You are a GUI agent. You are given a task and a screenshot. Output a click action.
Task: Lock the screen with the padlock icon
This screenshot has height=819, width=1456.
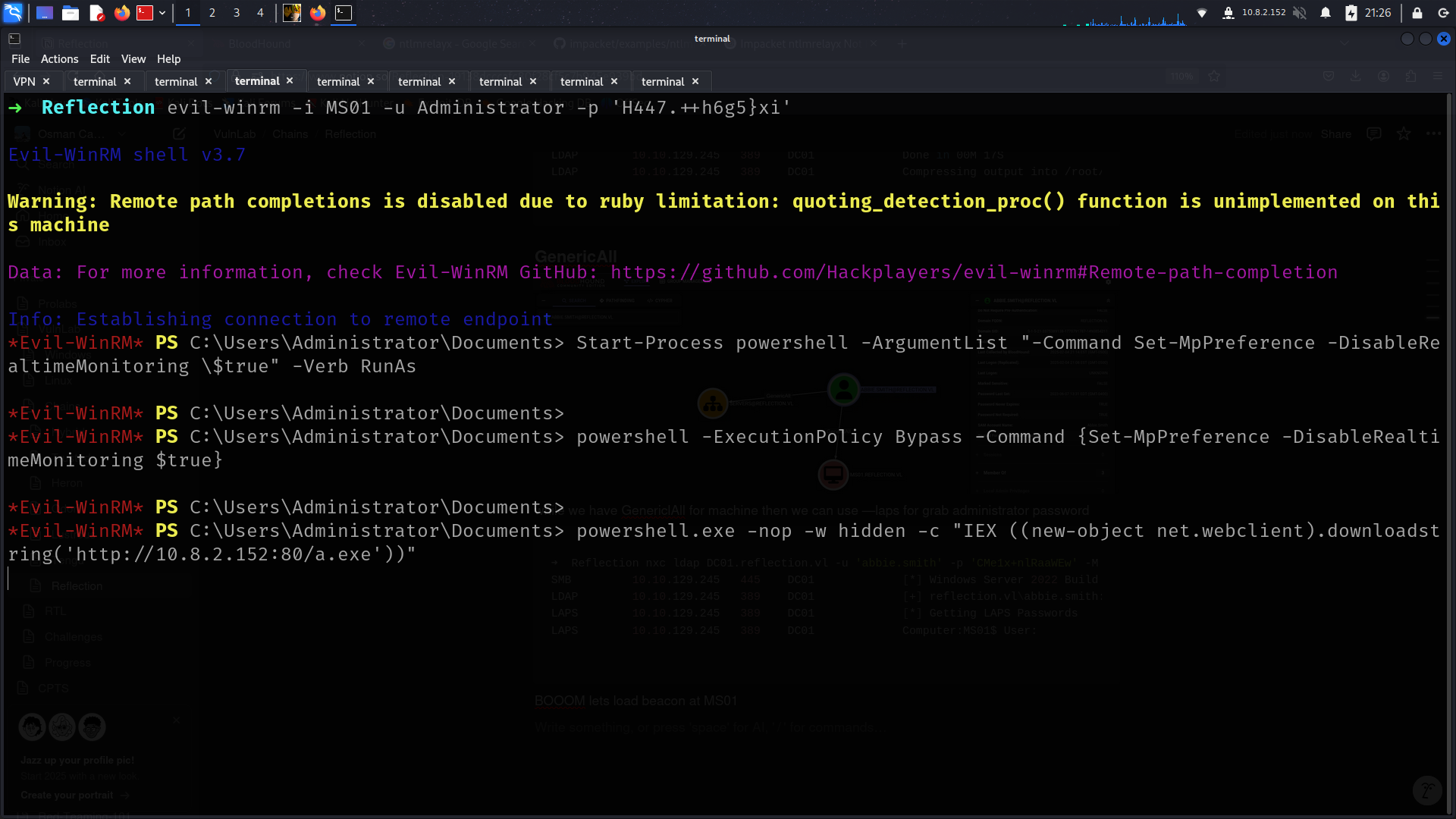pos(1417,13)
